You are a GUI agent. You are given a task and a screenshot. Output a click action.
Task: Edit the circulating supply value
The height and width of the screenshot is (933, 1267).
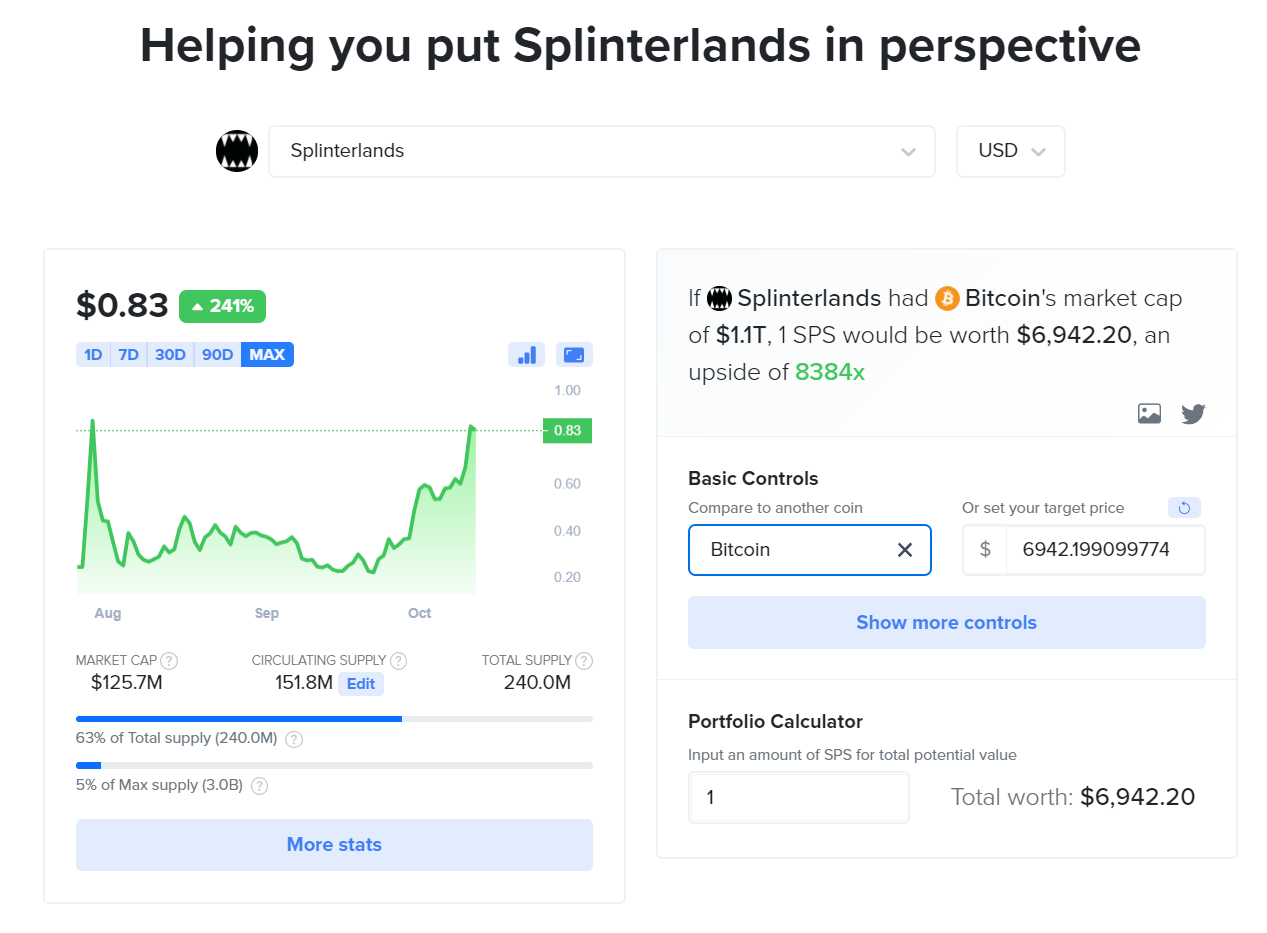361,684
